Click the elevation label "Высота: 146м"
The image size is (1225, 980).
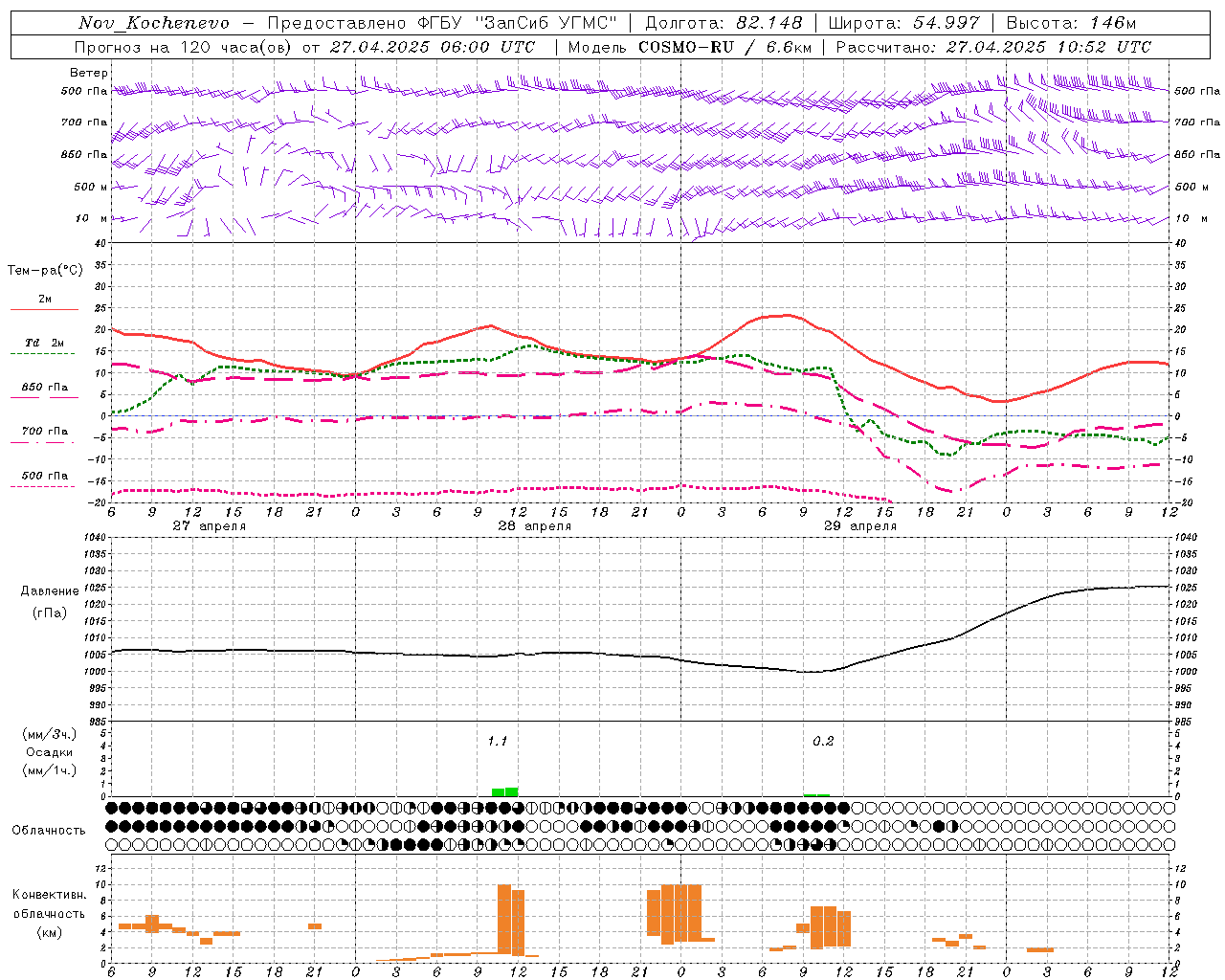1073,23
